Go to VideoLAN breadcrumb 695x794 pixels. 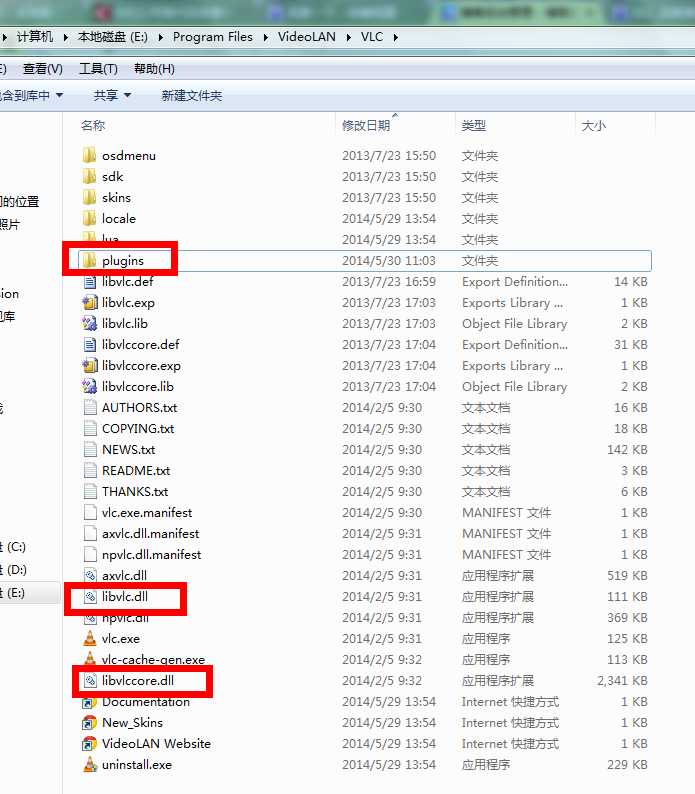306,37
